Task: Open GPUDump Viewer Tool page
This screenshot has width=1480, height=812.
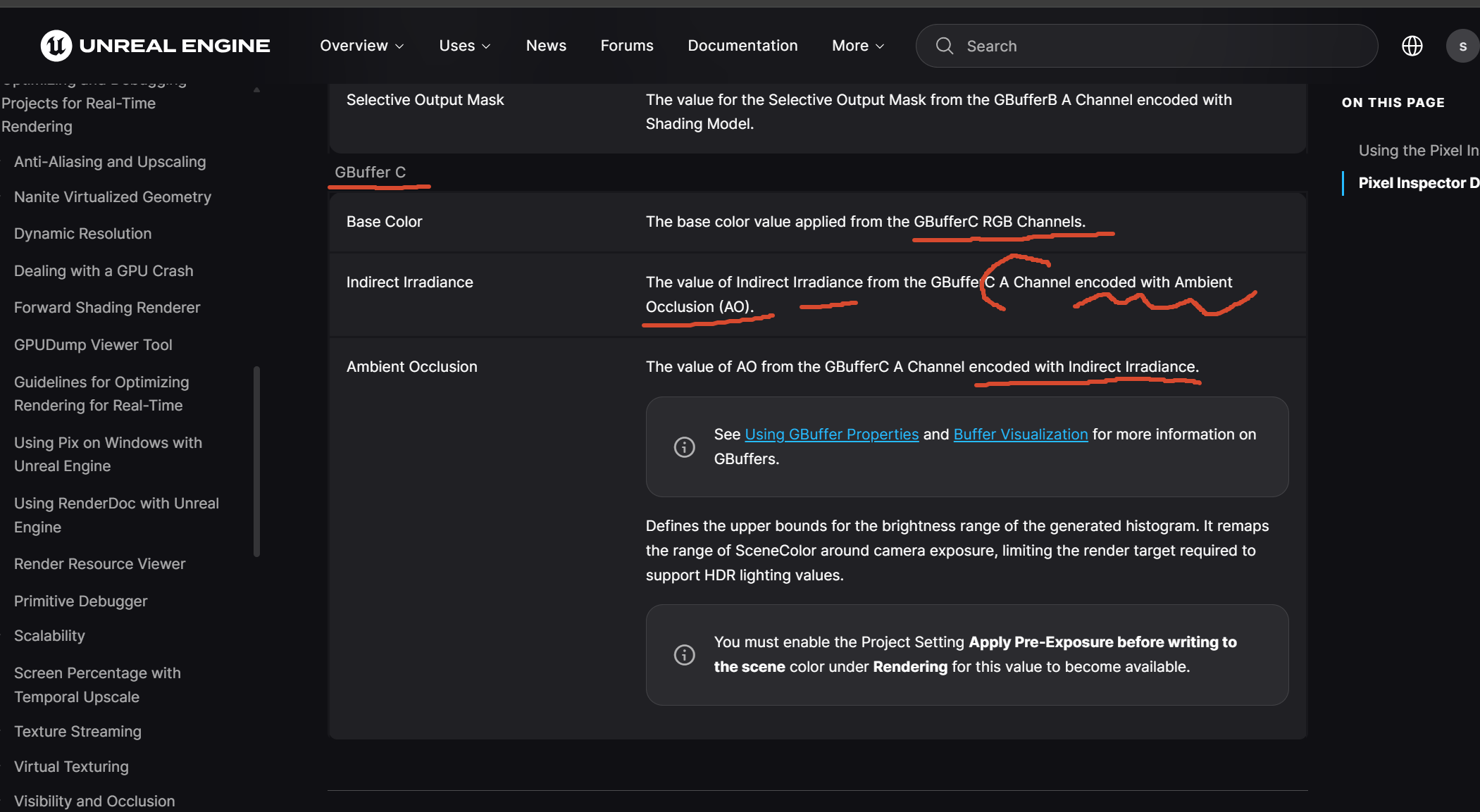Action: click(93, 345)
